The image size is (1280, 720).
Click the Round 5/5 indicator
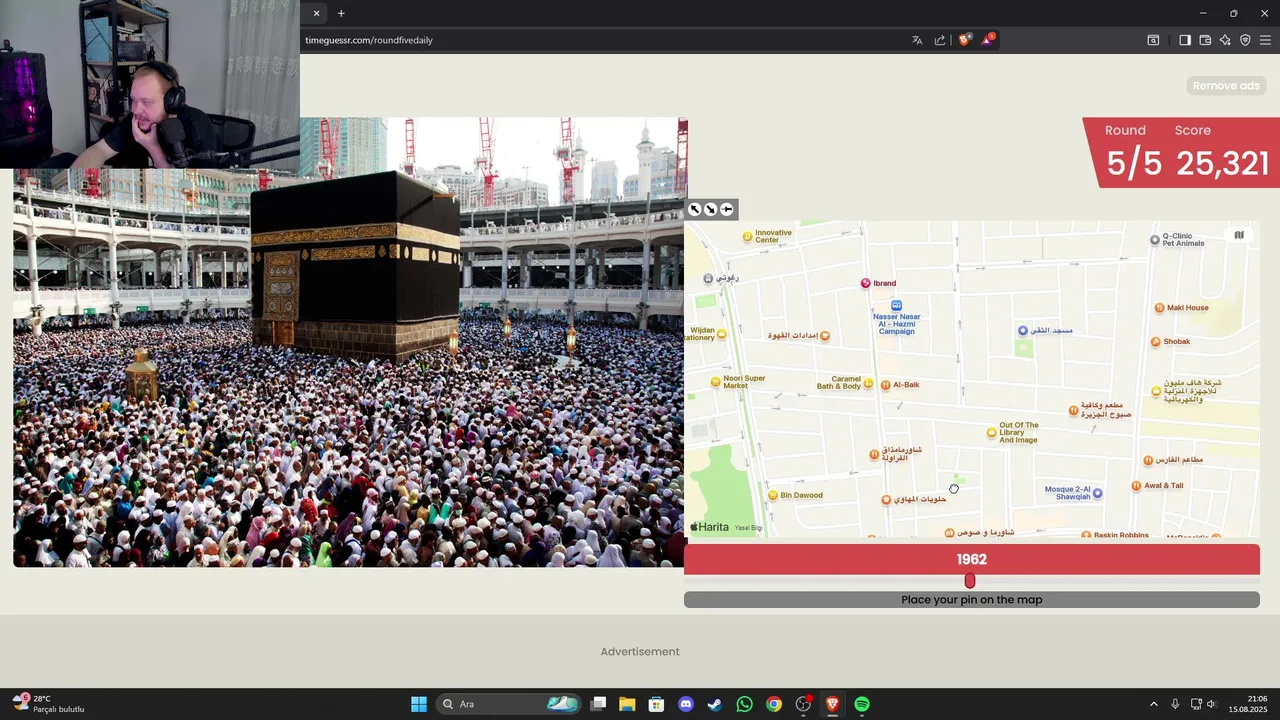point(1132,153)
